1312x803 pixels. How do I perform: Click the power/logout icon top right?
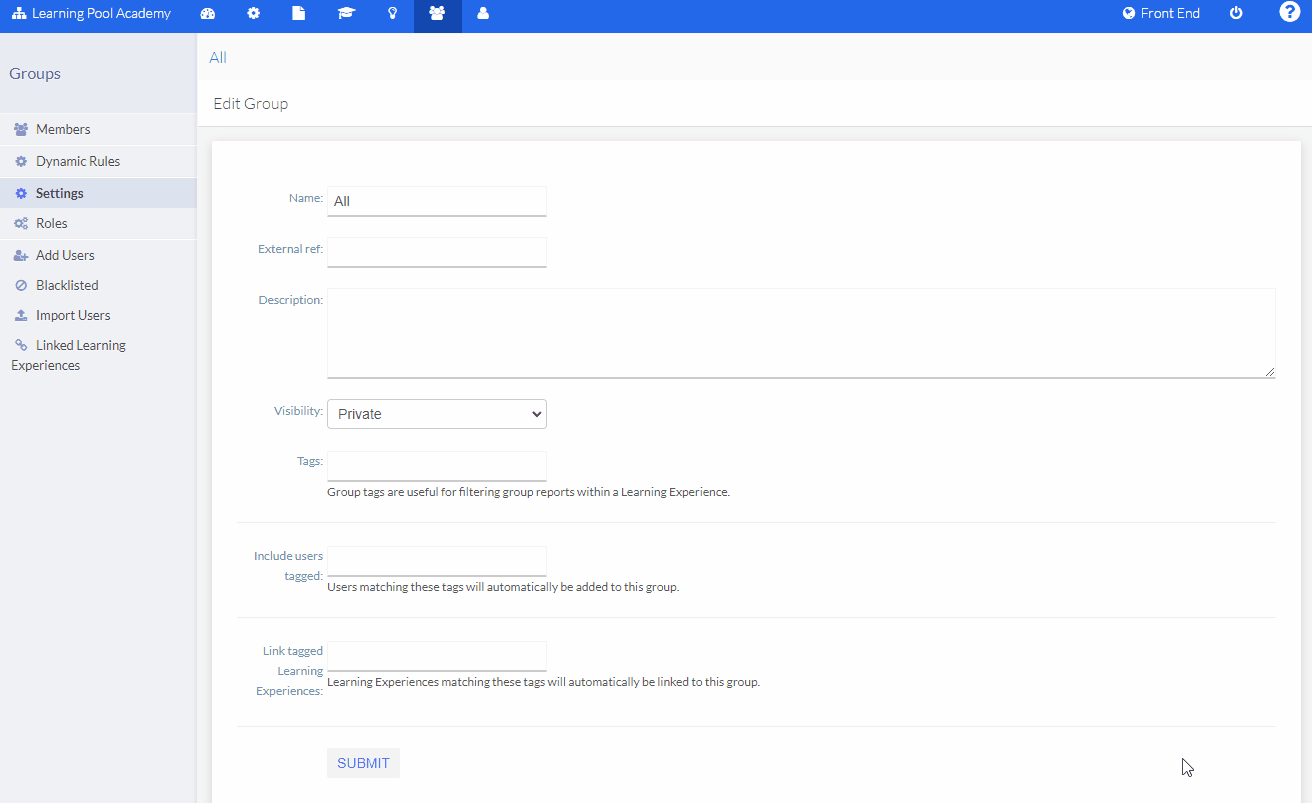point(1236,13)
